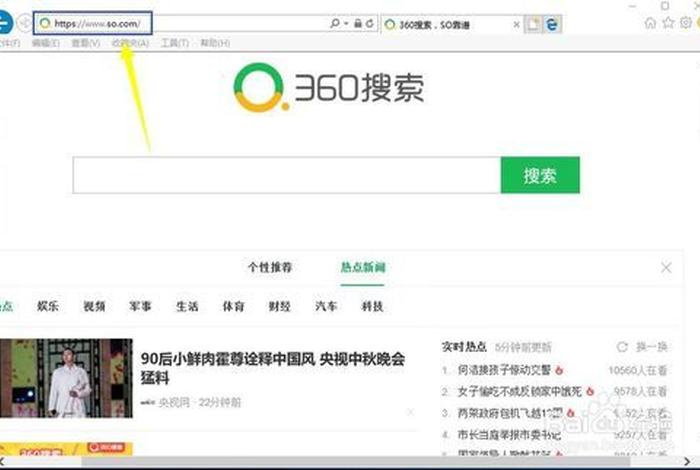This screenshot has width=700, height=470.
Task: Open the 收藏夹(A) menu
Action: click(130, 43)
